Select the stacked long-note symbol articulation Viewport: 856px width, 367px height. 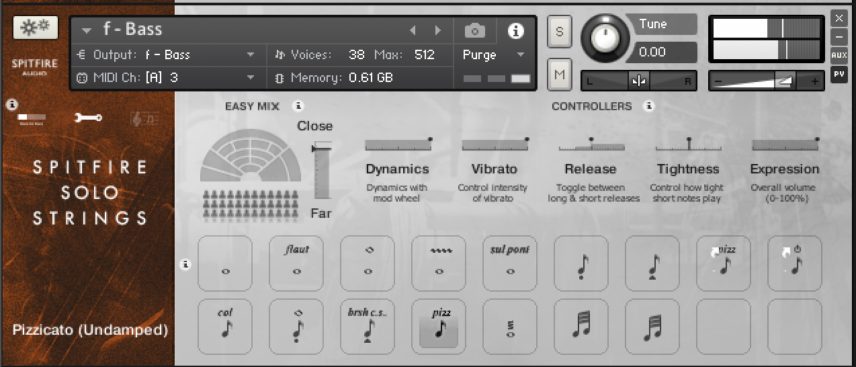(x=510, y=327)
